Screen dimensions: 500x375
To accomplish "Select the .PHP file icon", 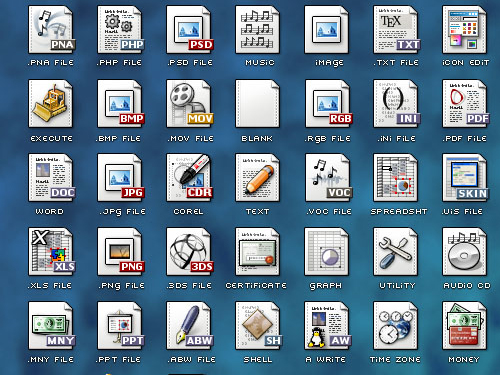I will (121, 29).
